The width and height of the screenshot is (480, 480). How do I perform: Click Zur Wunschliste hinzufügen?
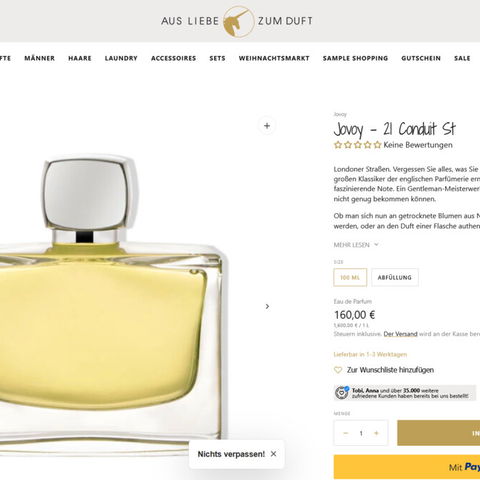(x=390, y=370)
